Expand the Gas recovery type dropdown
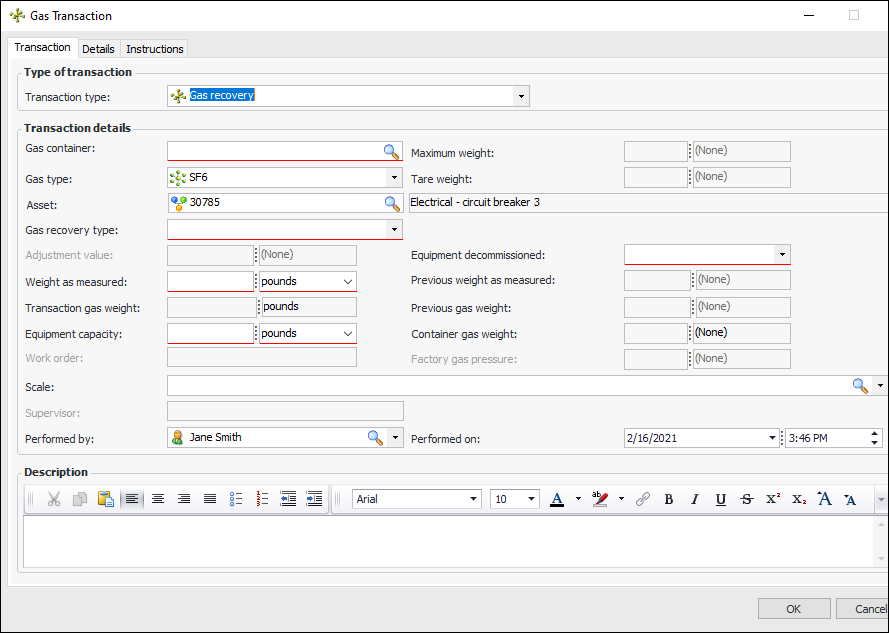Screen dimensions: 889x633 393,229
